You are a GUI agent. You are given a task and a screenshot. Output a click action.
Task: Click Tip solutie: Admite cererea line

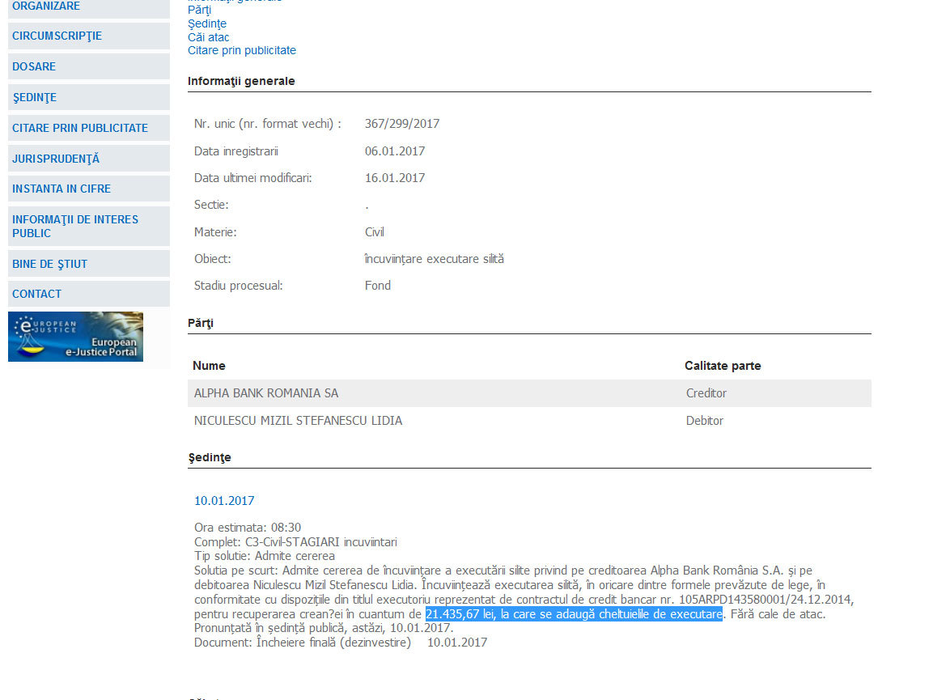click(x=264, y=556)
